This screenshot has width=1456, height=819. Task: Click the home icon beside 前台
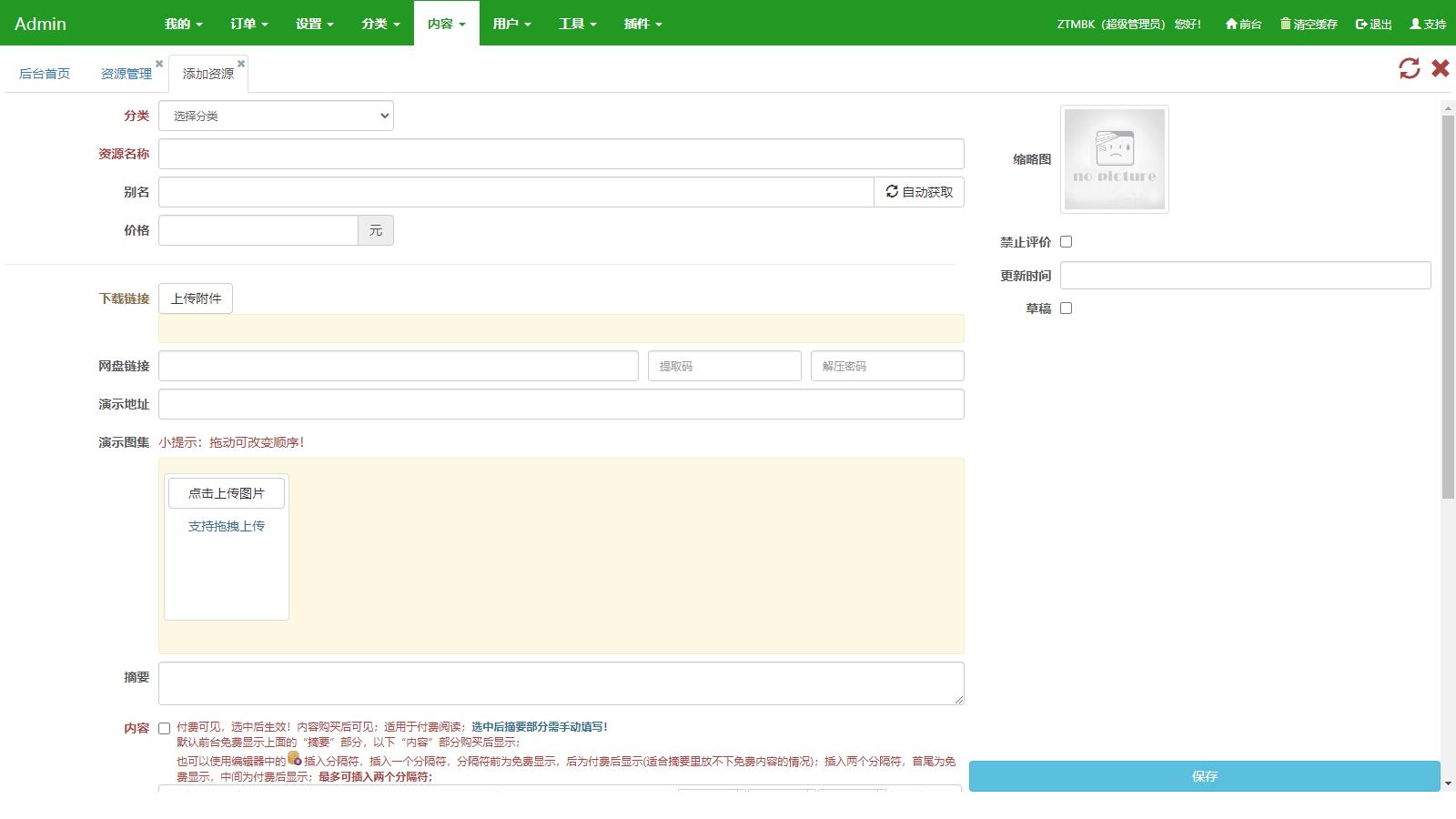coord(1230,25)
